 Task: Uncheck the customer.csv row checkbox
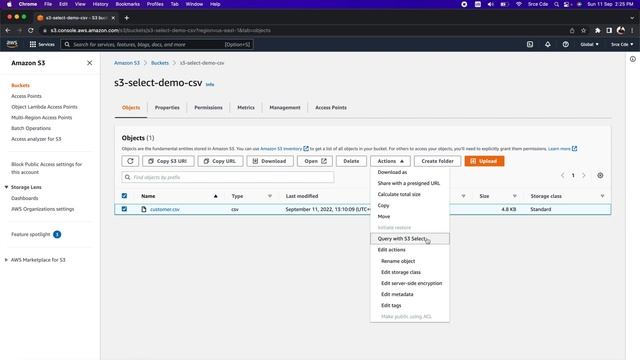[124, 209]
